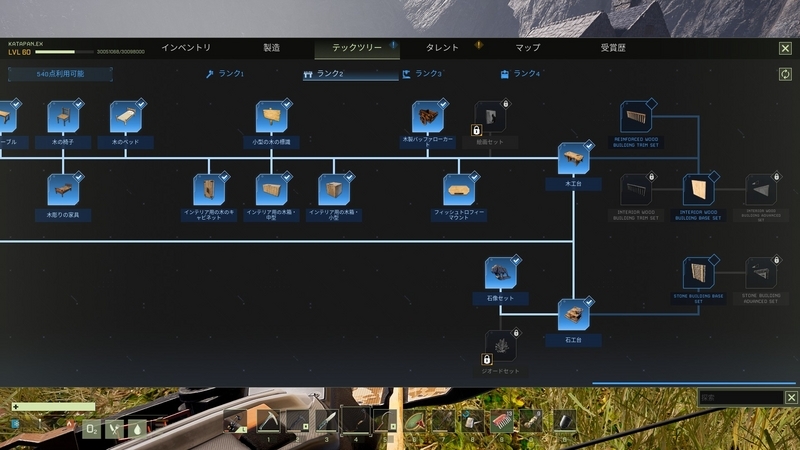The height and width of the screenshot is (450, 800).
Task: Click the 石工台 label
Action: point(573,340)
